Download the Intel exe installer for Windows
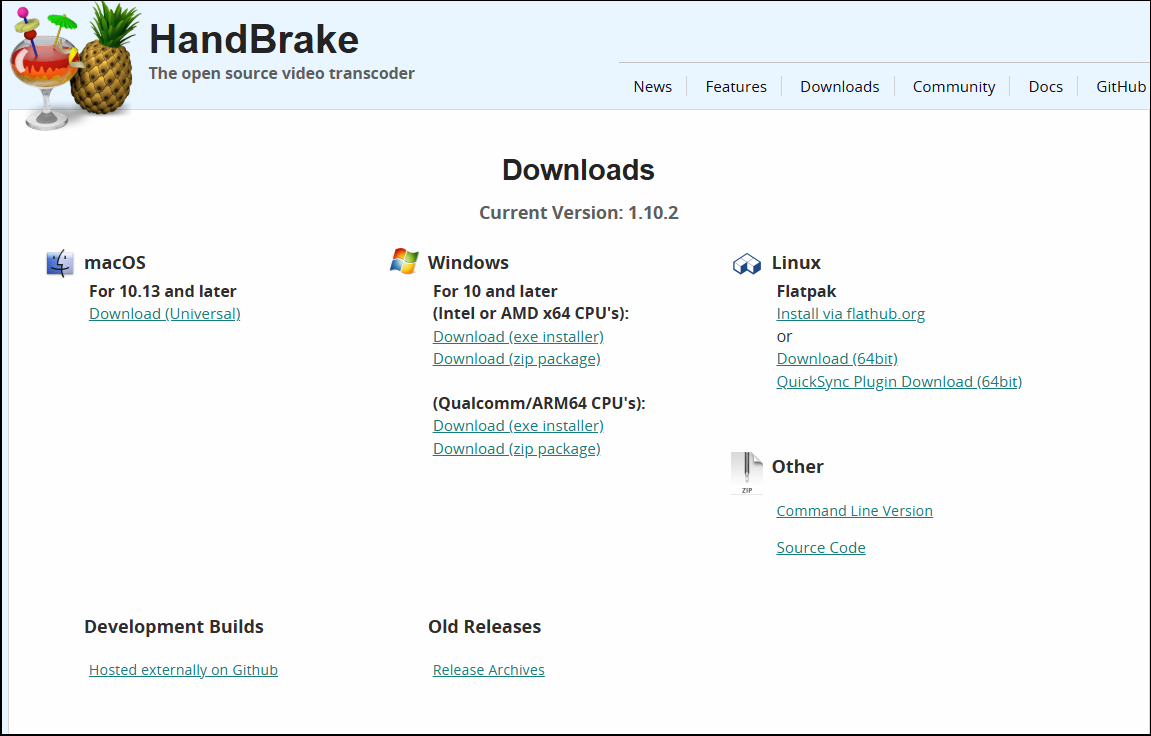1151x736 pixels. click(517, 336)
